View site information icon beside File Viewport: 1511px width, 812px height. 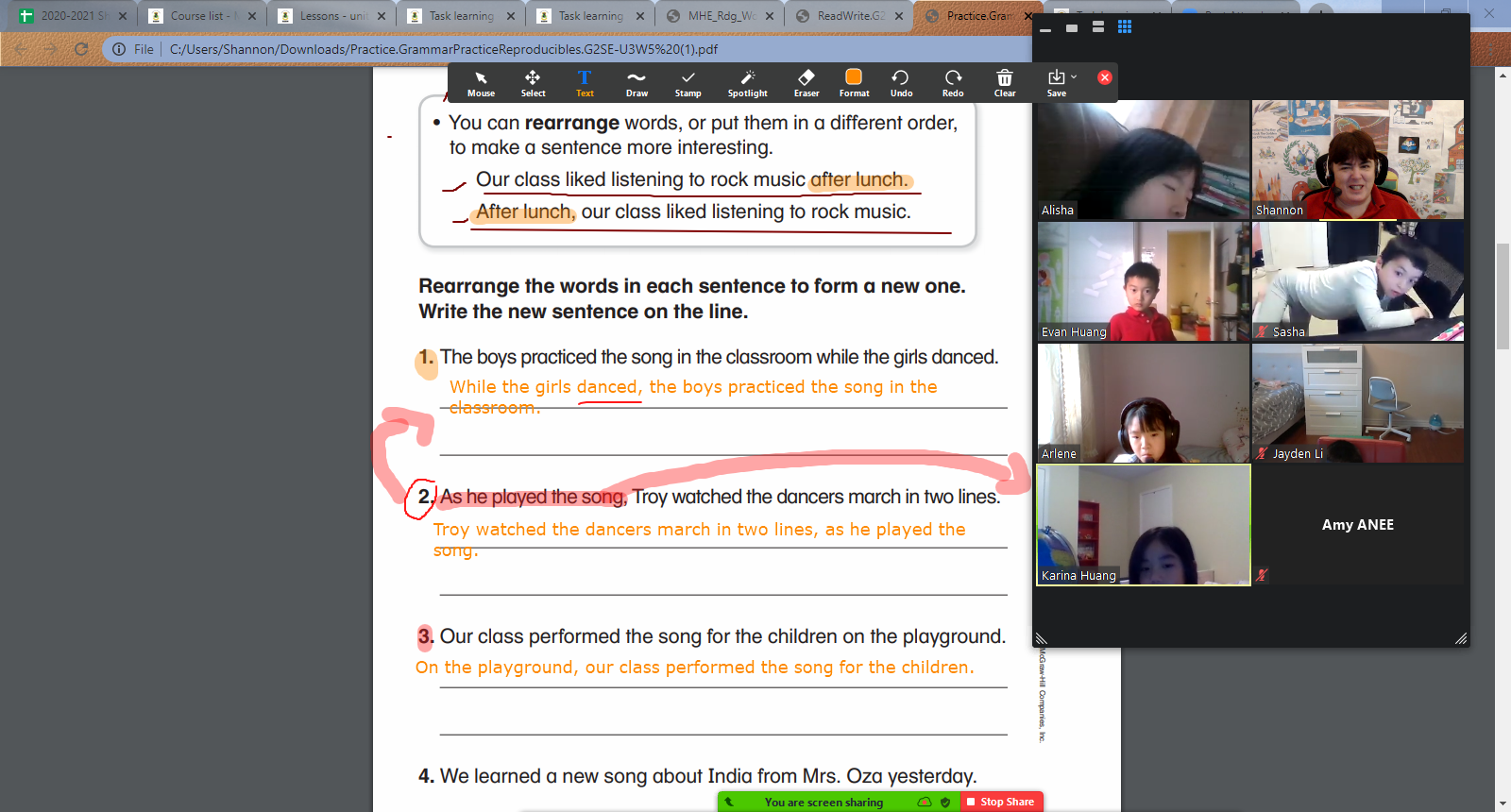pyautogui.click(x=119, y=49)
